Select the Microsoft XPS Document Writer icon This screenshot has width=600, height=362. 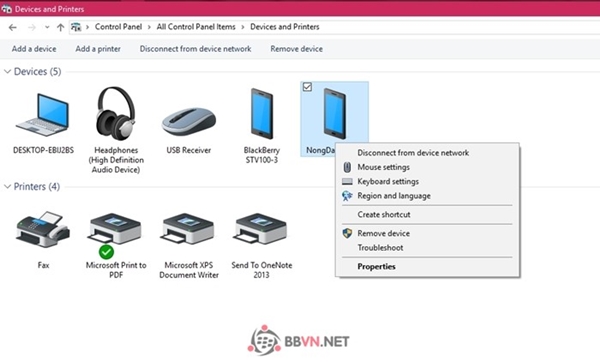(x=188, y=229)
